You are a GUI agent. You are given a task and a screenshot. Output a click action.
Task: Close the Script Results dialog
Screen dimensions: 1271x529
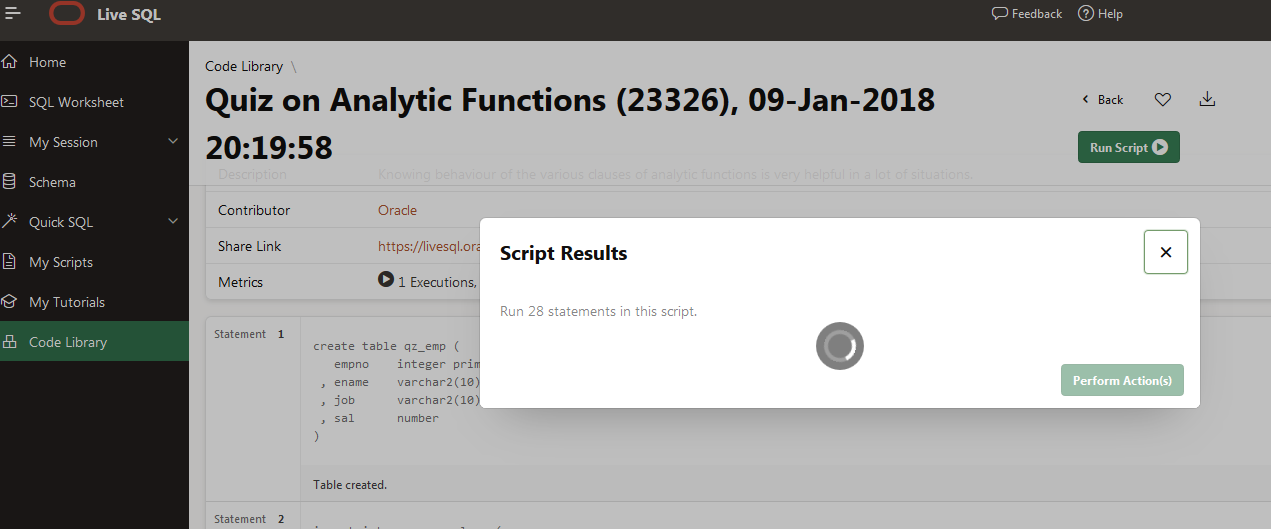coord(1165,252)
